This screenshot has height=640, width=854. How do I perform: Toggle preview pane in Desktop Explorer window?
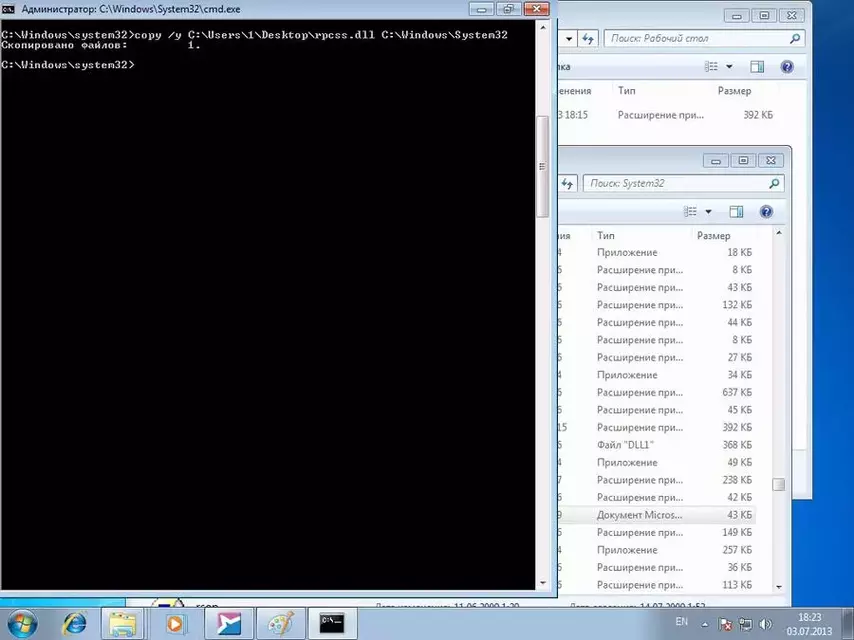(757, 66)
